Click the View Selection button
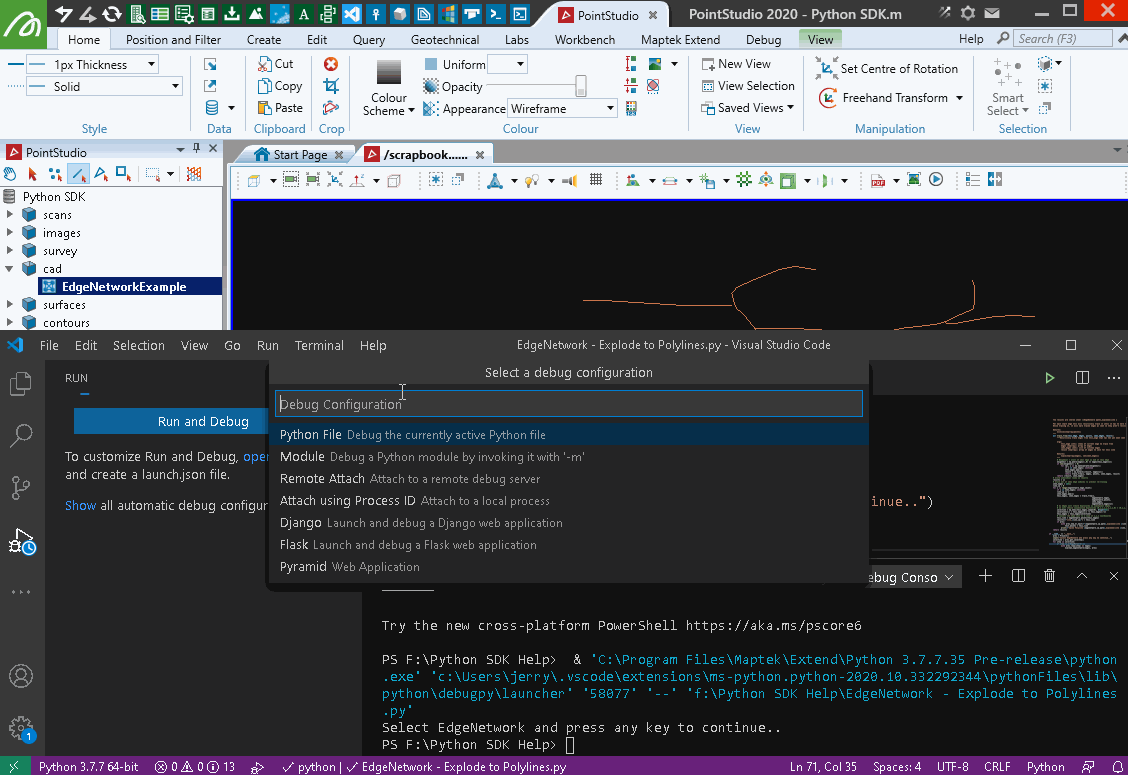1128x775 pixels. click(748, 86)
